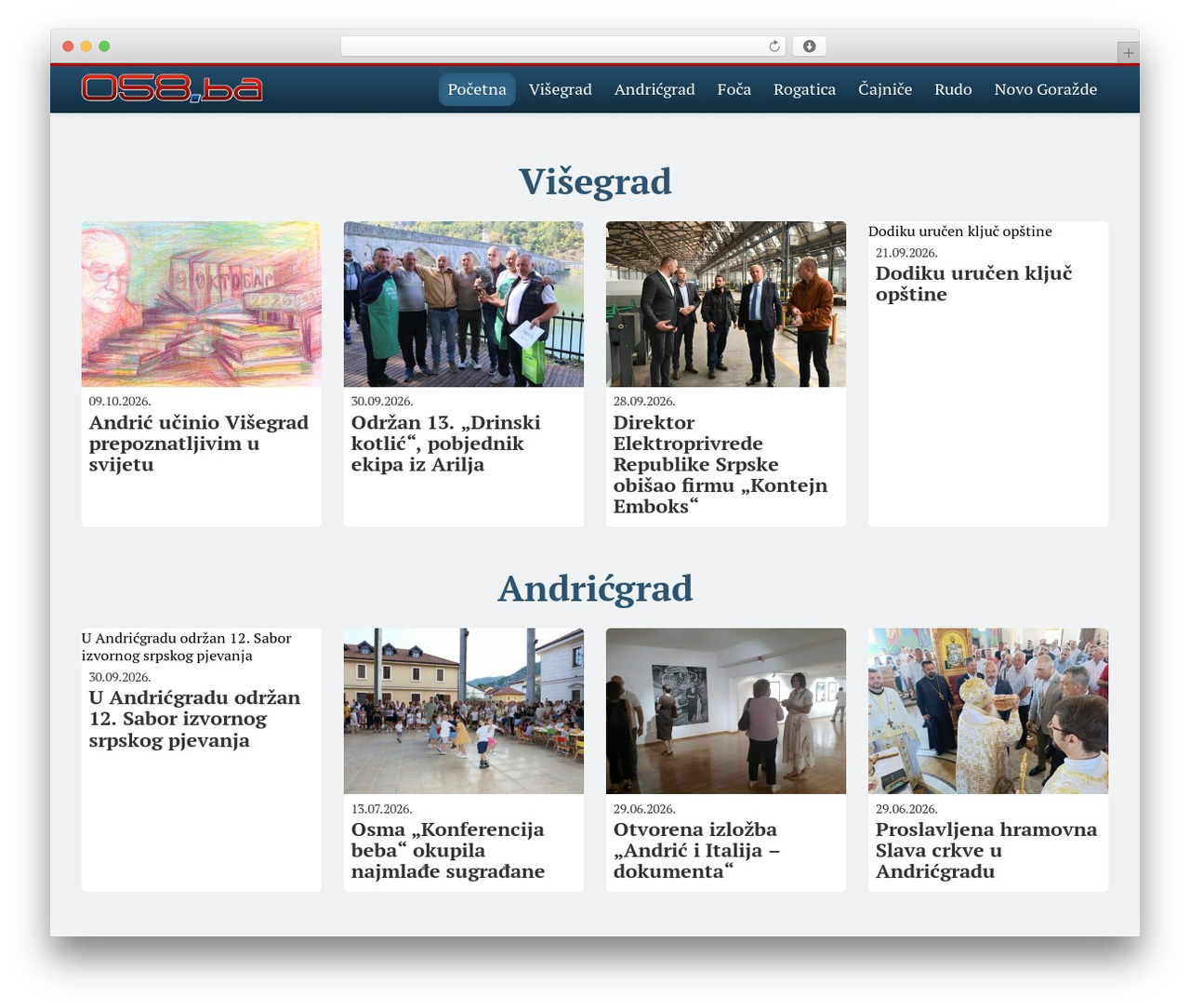
Task: Open the art exhibition gallery photo
Action: [726, 711]
